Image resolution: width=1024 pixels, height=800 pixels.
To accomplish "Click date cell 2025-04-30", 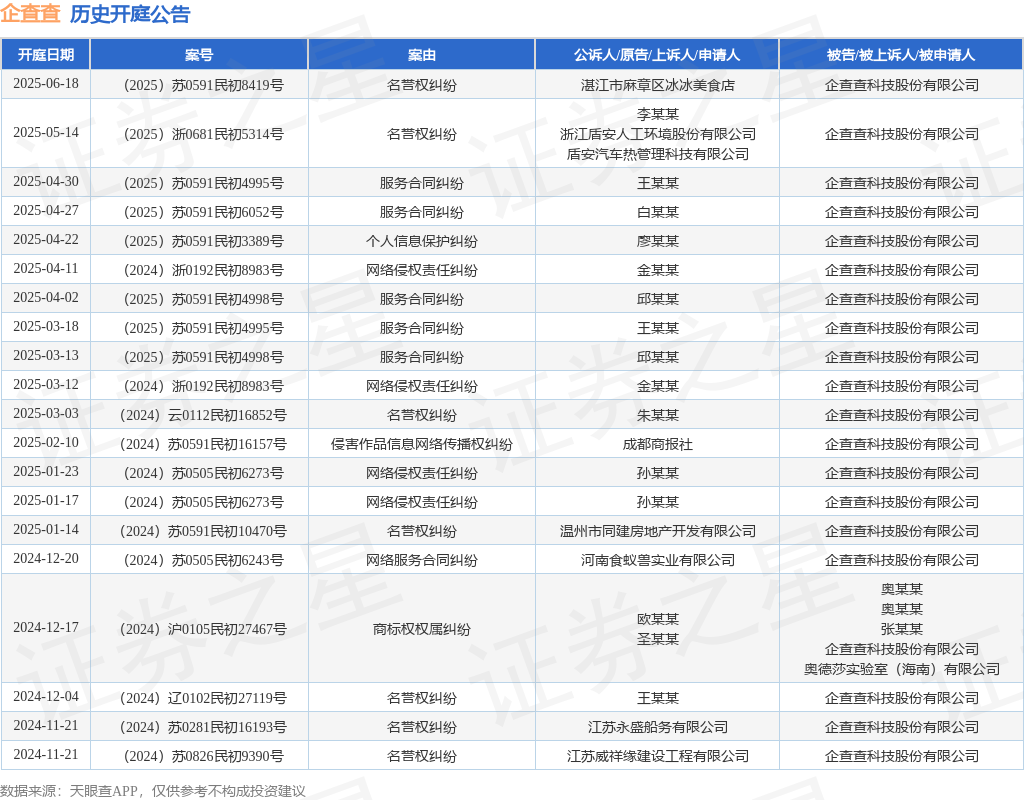I will (46, 182).
